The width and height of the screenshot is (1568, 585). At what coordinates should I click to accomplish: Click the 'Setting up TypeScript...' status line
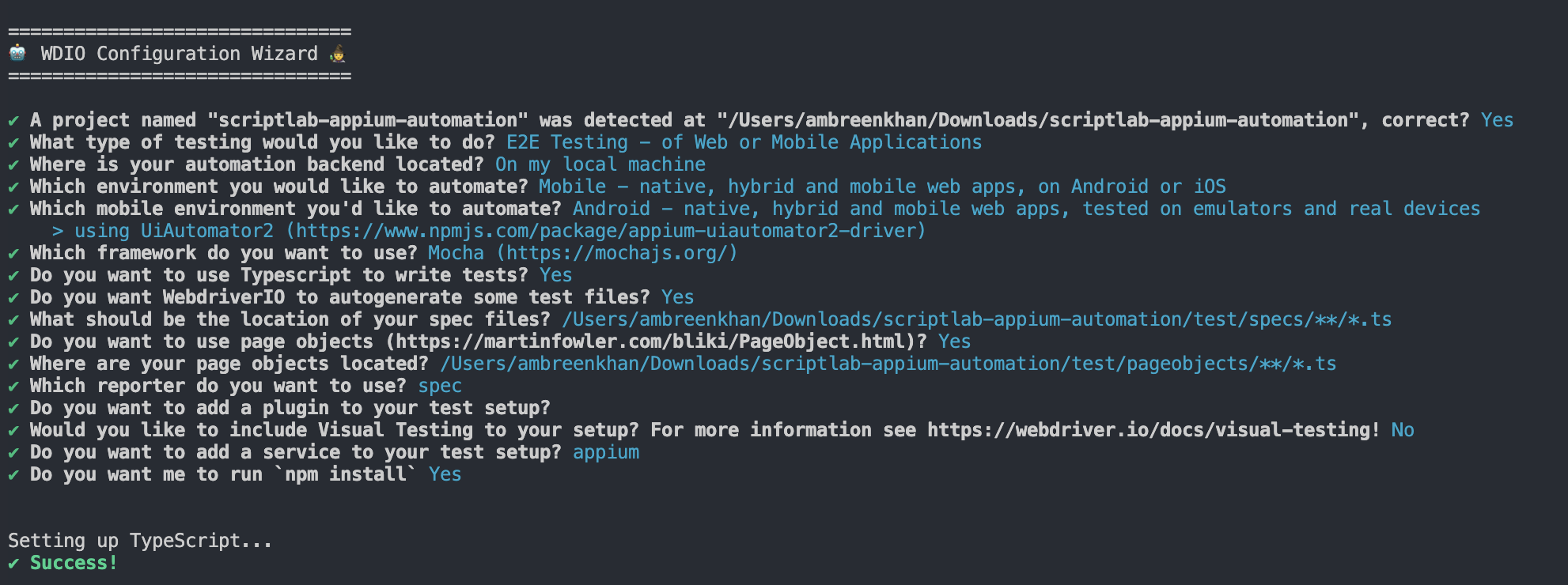pos(140,541)
